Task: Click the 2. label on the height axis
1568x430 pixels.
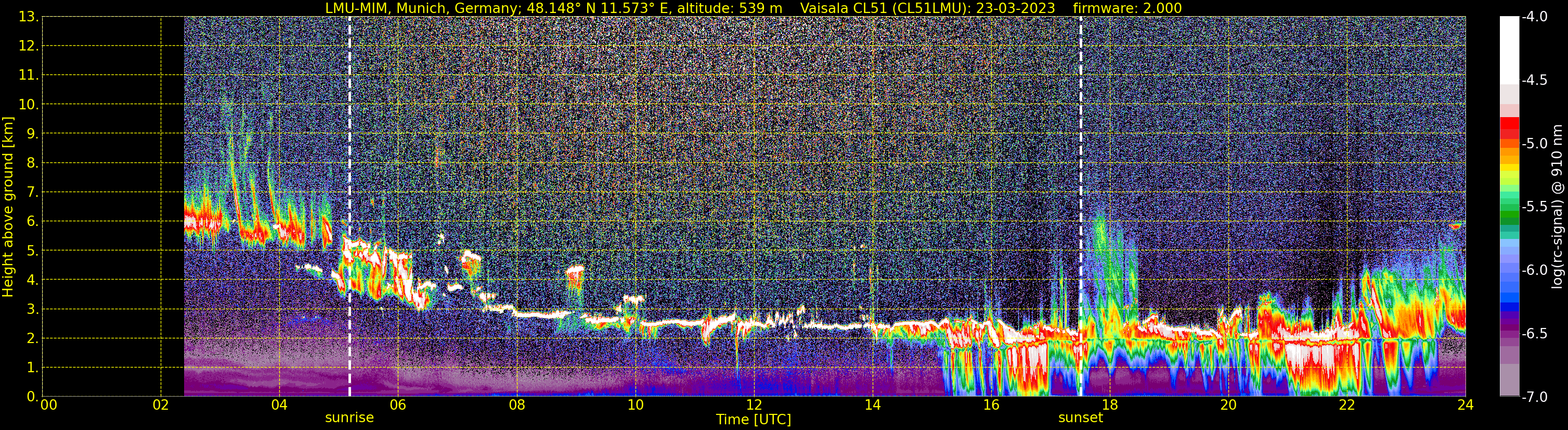Action: (32, 339)
